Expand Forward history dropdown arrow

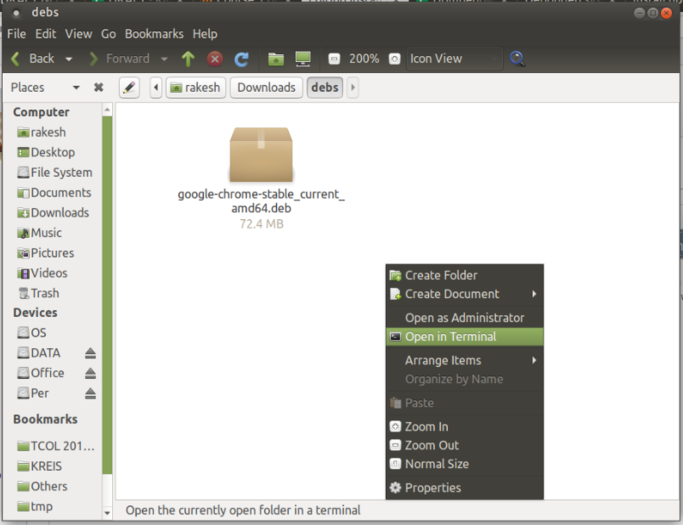164,59
